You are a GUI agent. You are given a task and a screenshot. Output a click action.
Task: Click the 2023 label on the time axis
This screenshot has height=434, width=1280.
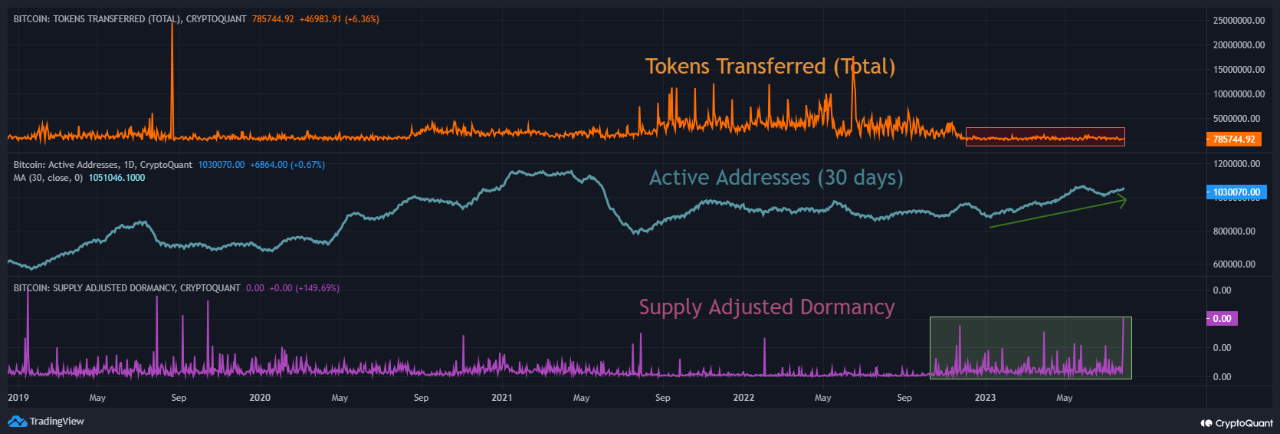click(x=986, y=398)
